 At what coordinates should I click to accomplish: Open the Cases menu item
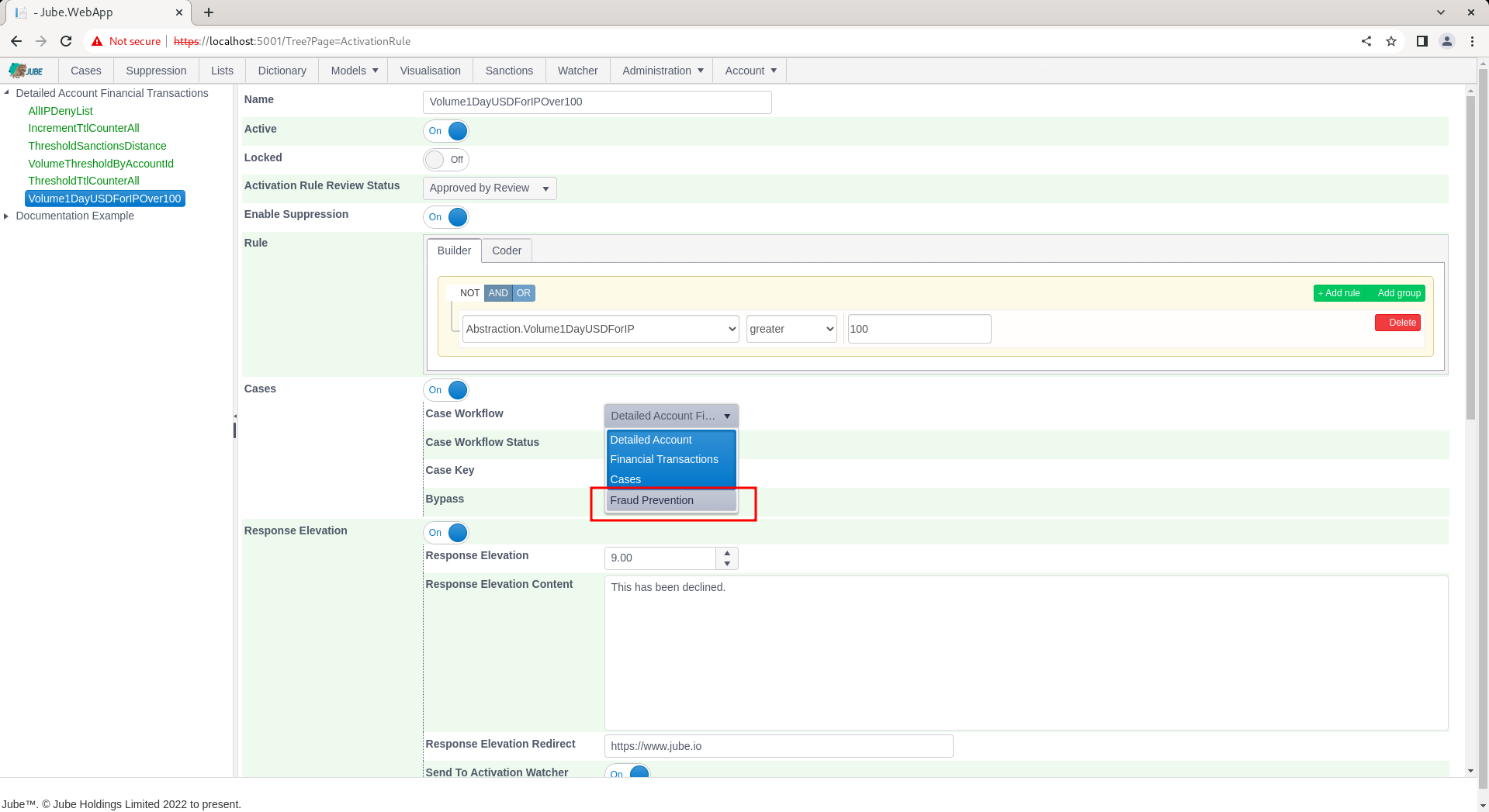click(86, 71)
